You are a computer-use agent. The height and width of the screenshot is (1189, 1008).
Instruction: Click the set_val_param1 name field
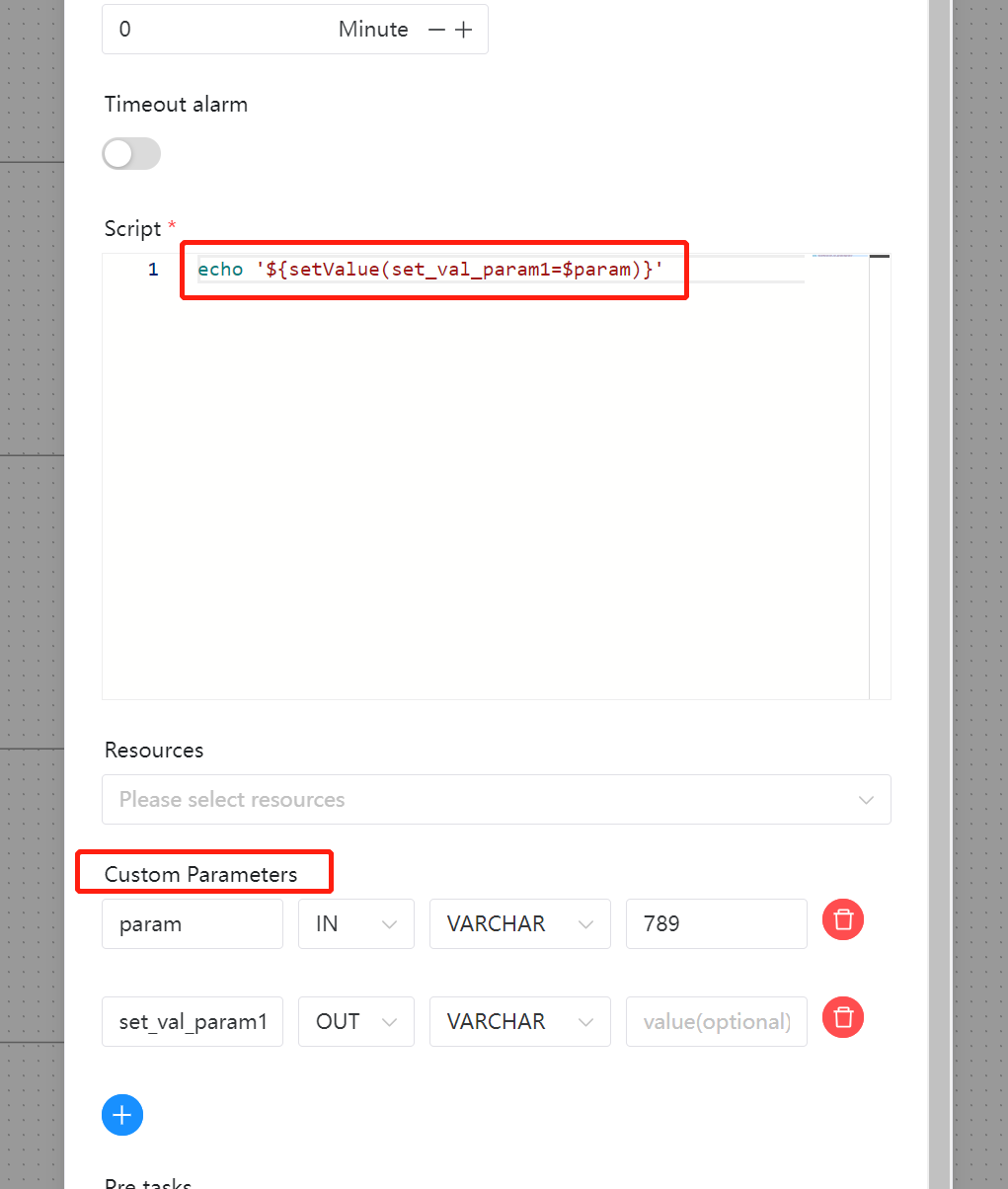tap(192, 1021)
